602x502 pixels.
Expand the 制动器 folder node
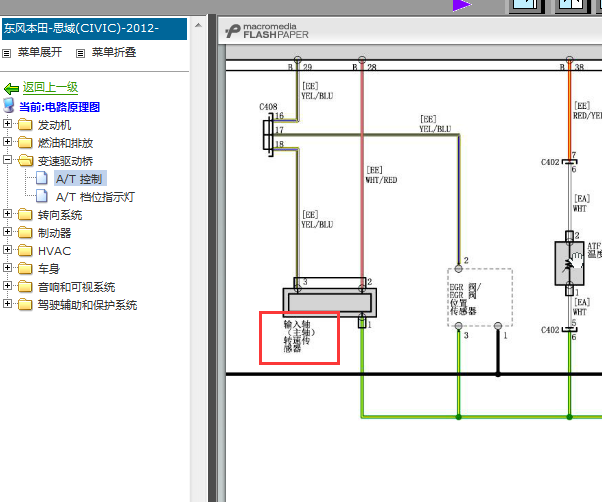(x=7, y=231)
